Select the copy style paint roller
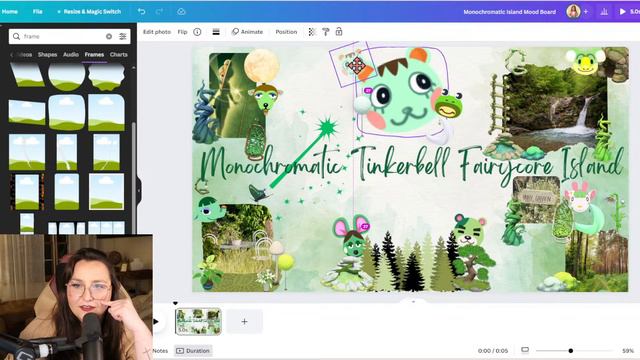 (x=326, y=32)
